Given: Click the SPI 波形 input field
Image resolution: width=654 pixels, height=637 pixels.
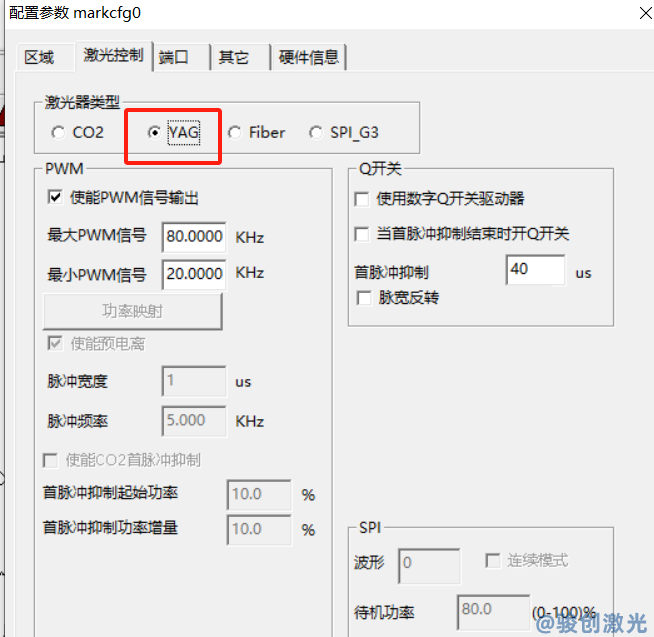Looking at the screenshot, I should (x=429, y=566).
